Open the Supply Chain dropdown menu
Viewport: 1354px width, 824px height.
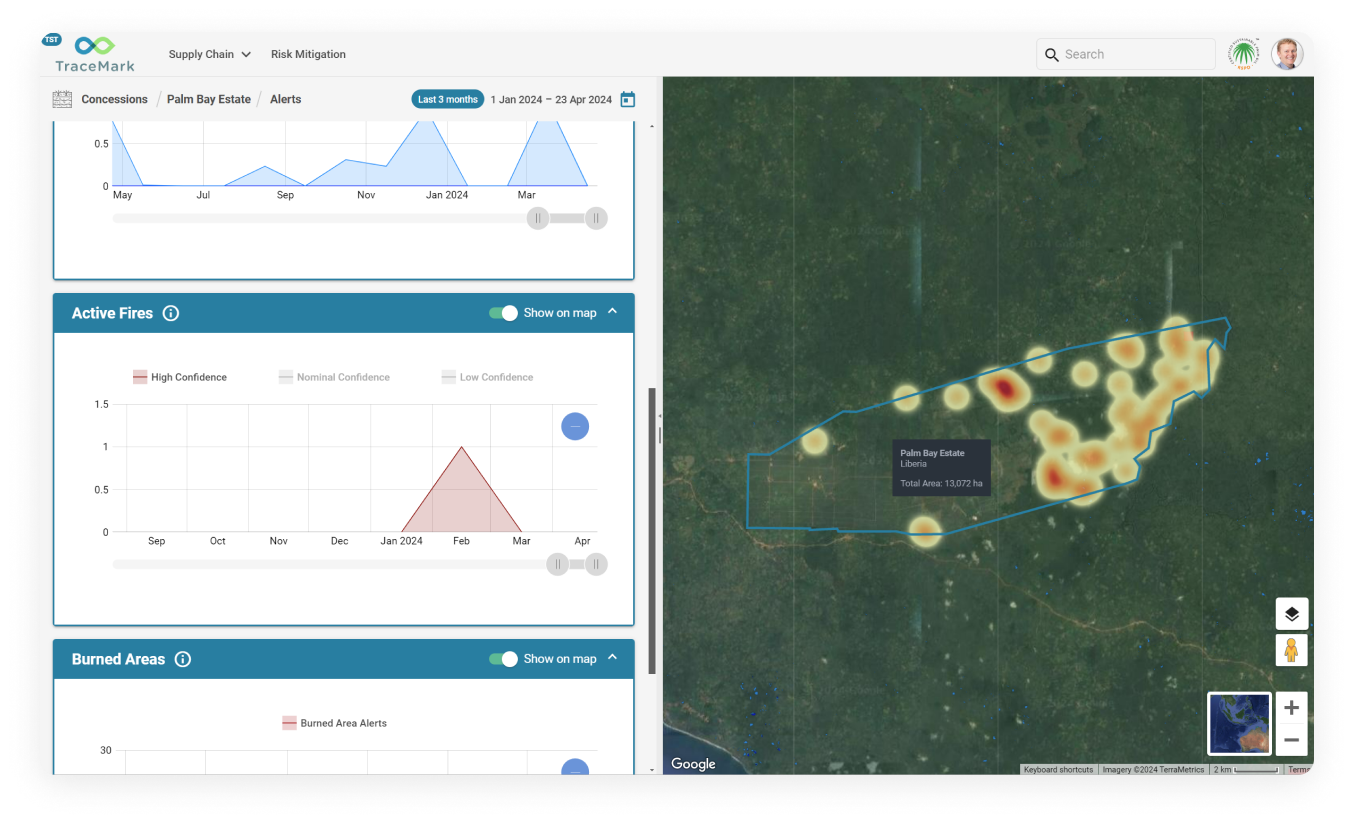[209, 54]
